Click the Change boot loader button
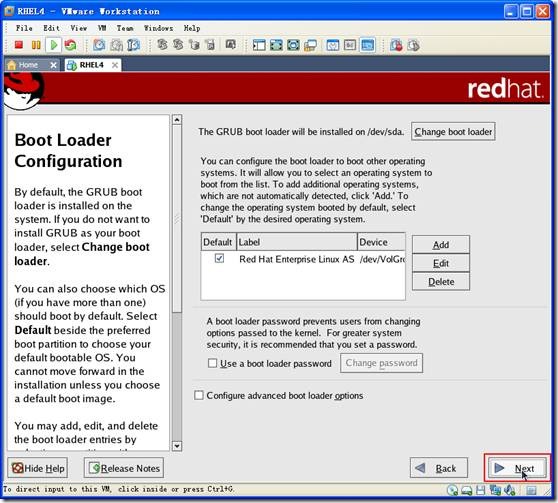Screen dimensions: 558x503 click(x=453, y=132)
